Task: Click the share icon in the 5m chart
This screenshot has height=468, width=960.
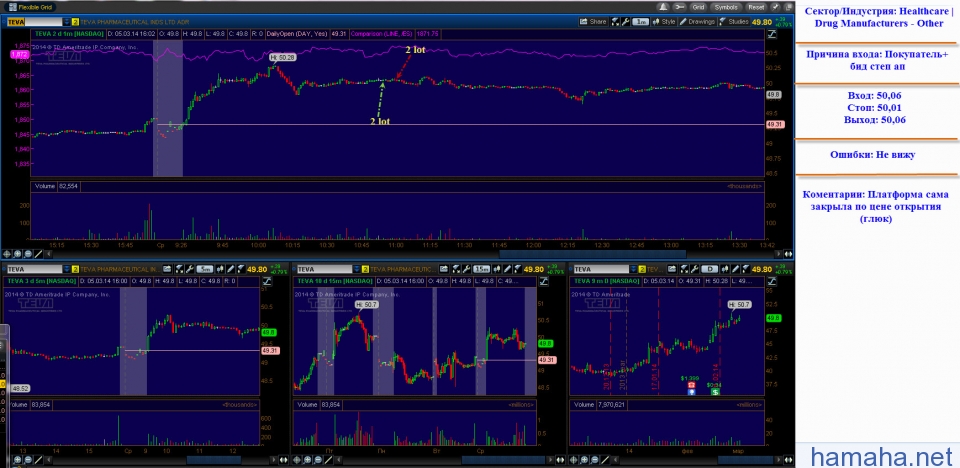Action: click(x=167, y=269)
